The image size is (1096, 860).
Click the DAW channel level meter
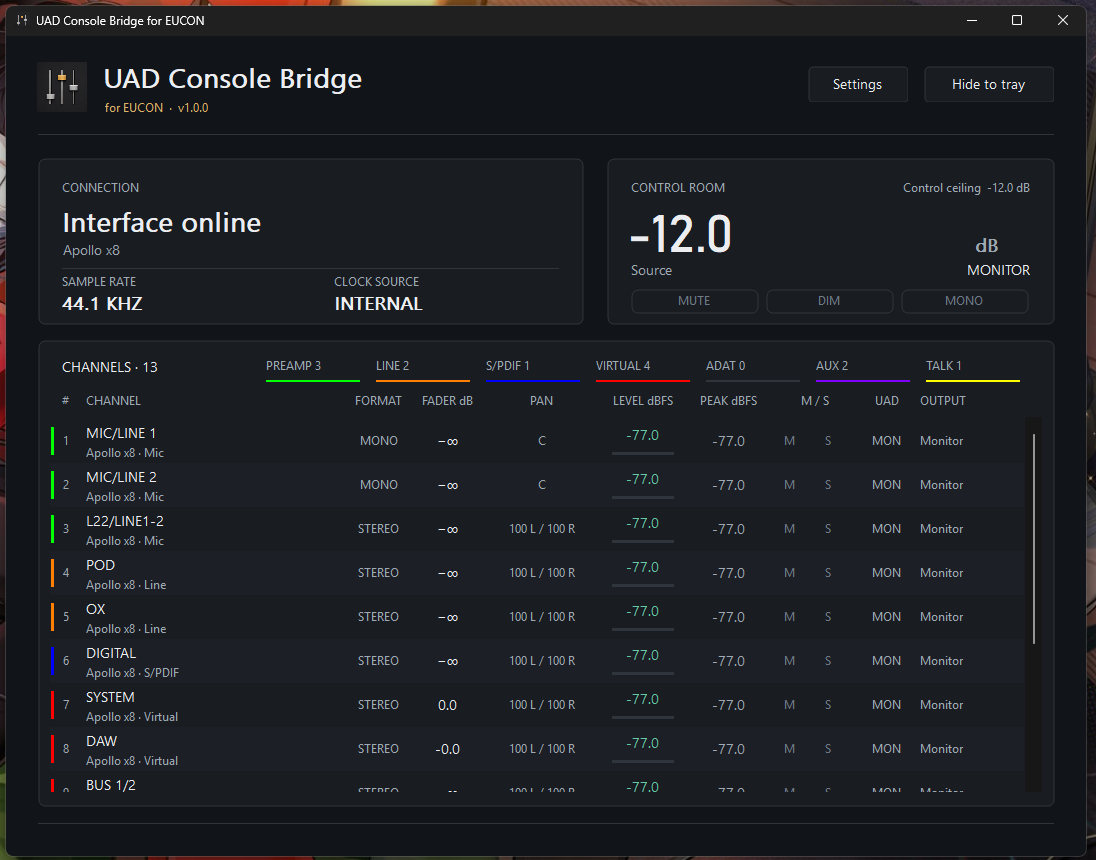(x=642, y=750)
